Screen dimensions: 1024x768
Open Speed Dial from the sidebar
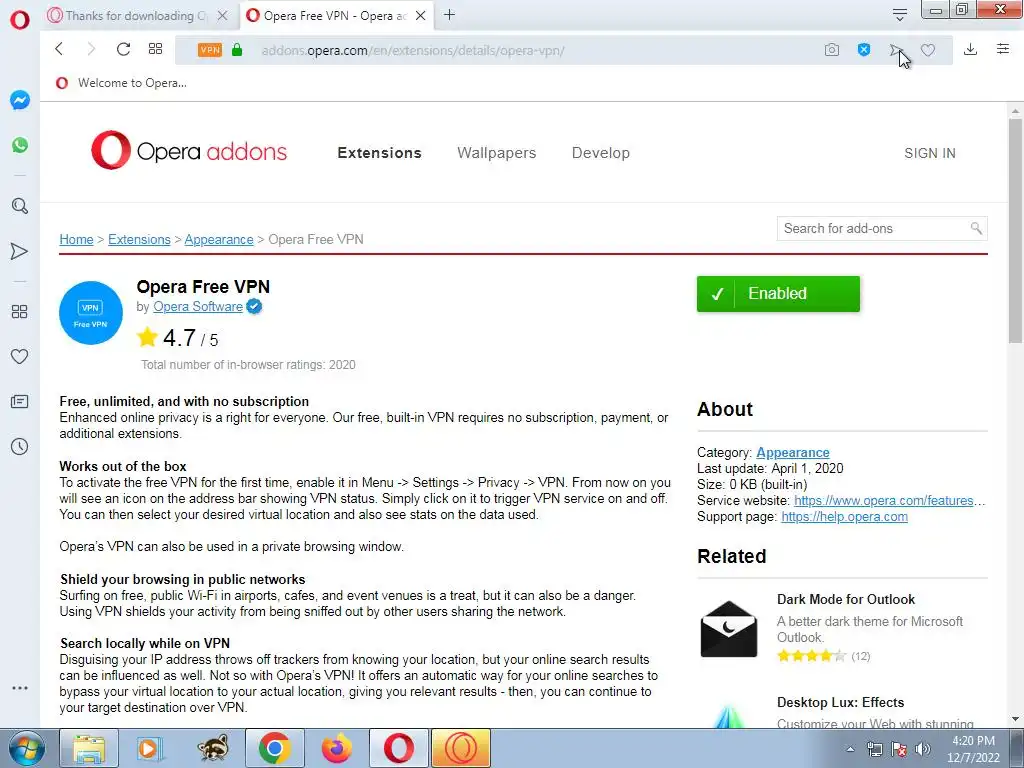[20, 312]
